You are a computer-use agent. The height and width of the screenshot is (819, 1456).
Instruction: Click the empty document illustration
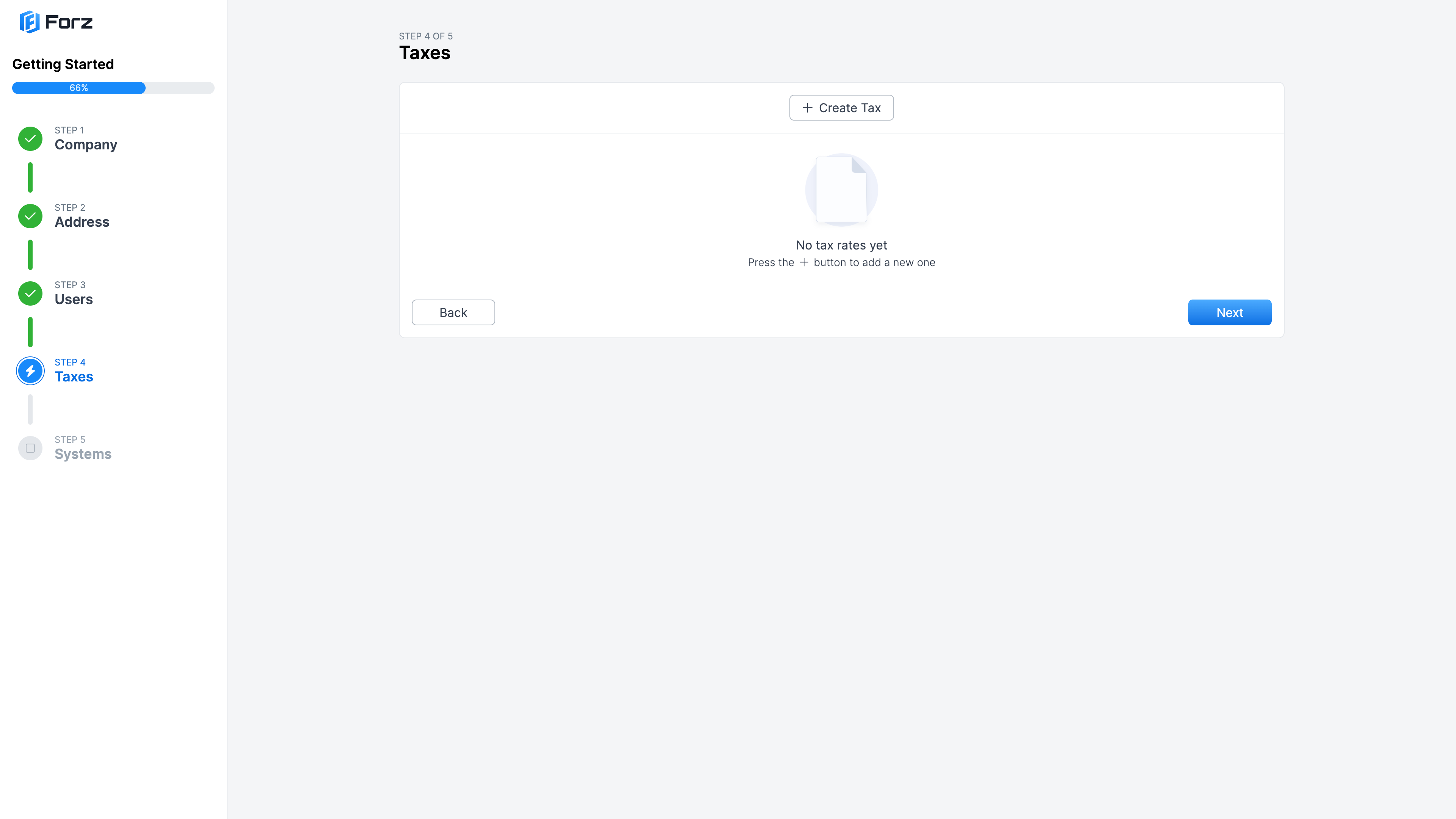(841, 190)
